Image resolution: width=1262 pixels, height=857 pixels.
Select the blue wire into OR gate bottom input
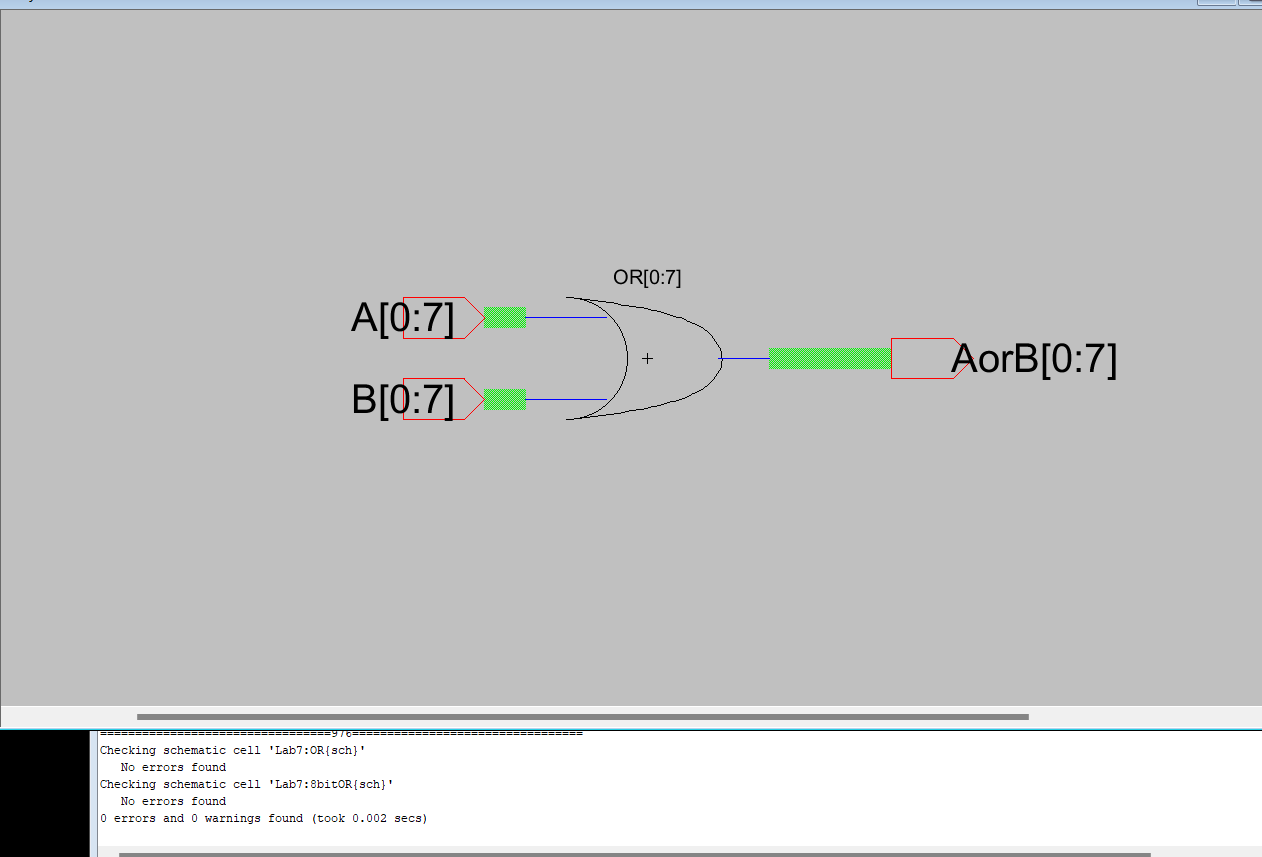point(566,399)
